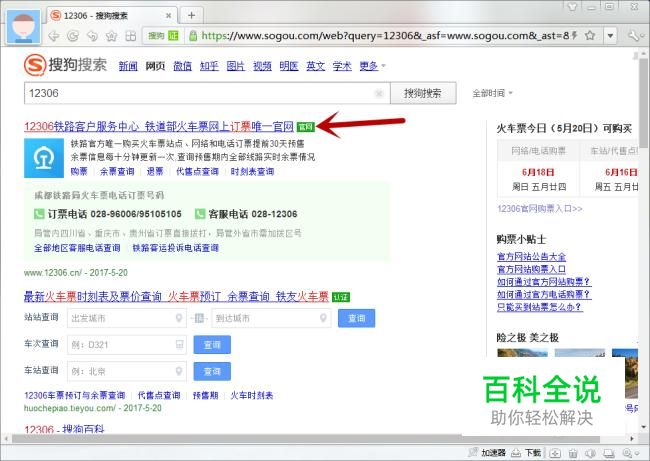The image size is (650, 461).
Task: Open the 最新火车票时刻表及票价查询 result link
Action: click(x=176, y=296)
